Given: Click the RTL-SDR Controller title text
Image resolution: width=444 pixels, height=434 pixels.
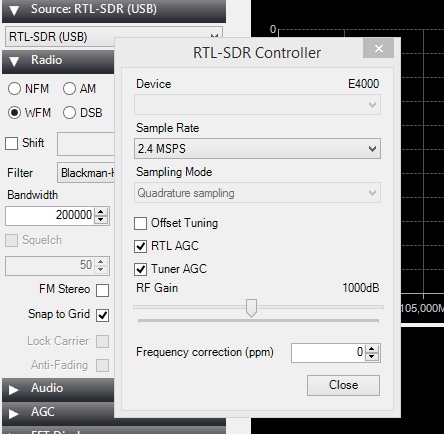Looking at the screenshot, I should click(x=257, y=53).
